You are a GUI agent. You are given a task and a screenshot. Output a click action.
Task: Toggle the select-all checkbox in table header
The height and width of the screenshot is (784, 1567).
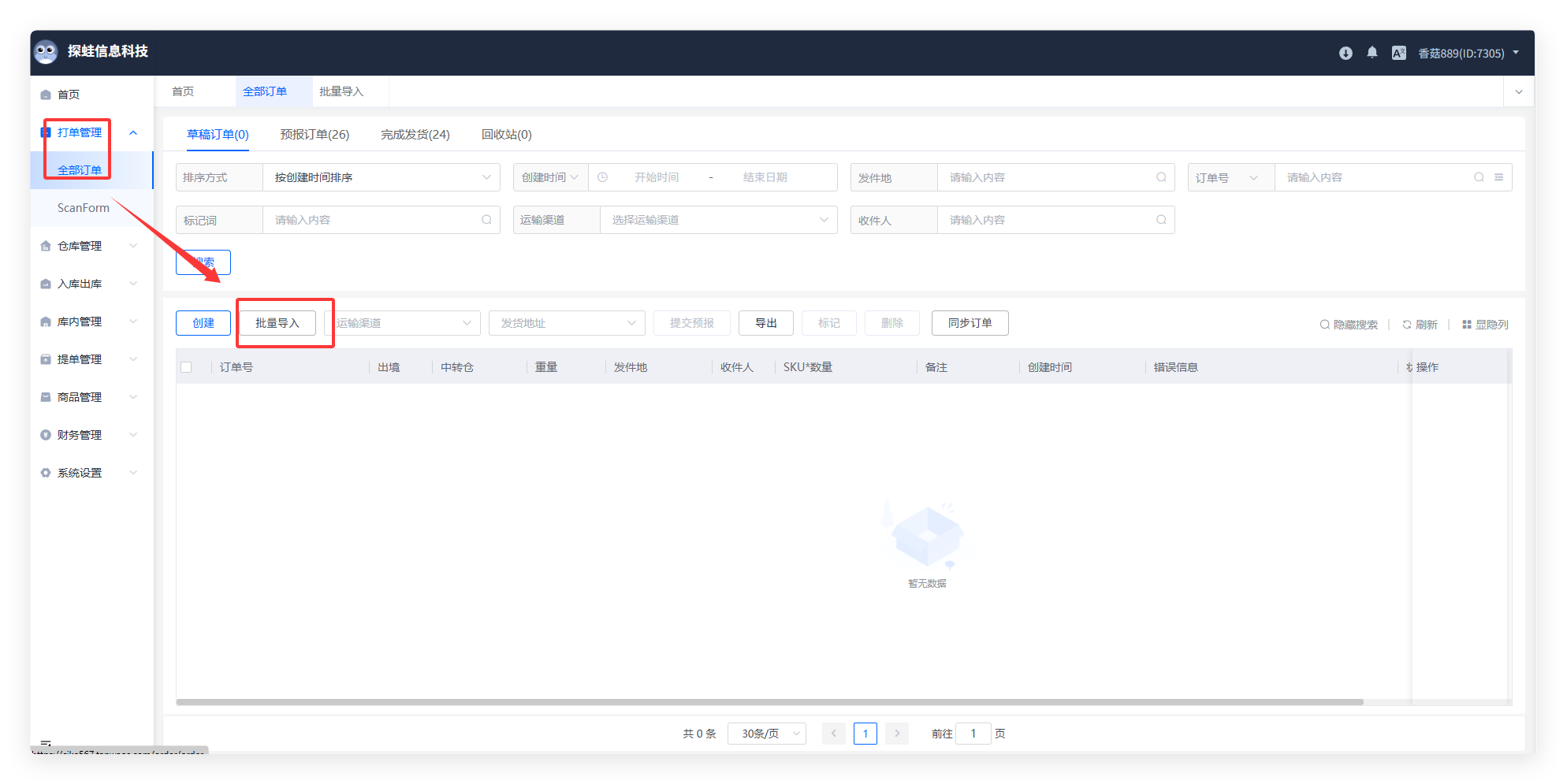pos(186,367)
